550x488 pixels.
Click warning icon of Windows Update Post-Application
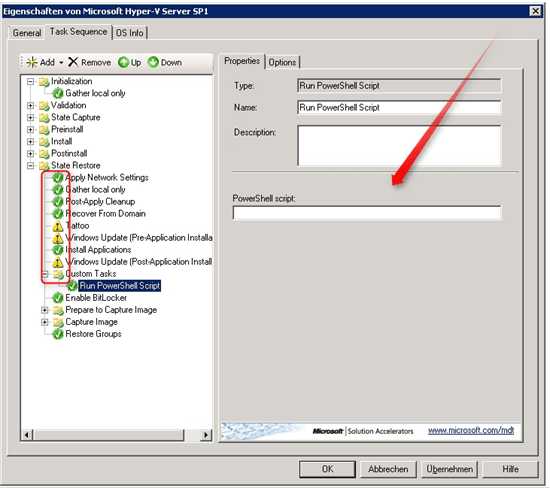click(x=58, y=262)
